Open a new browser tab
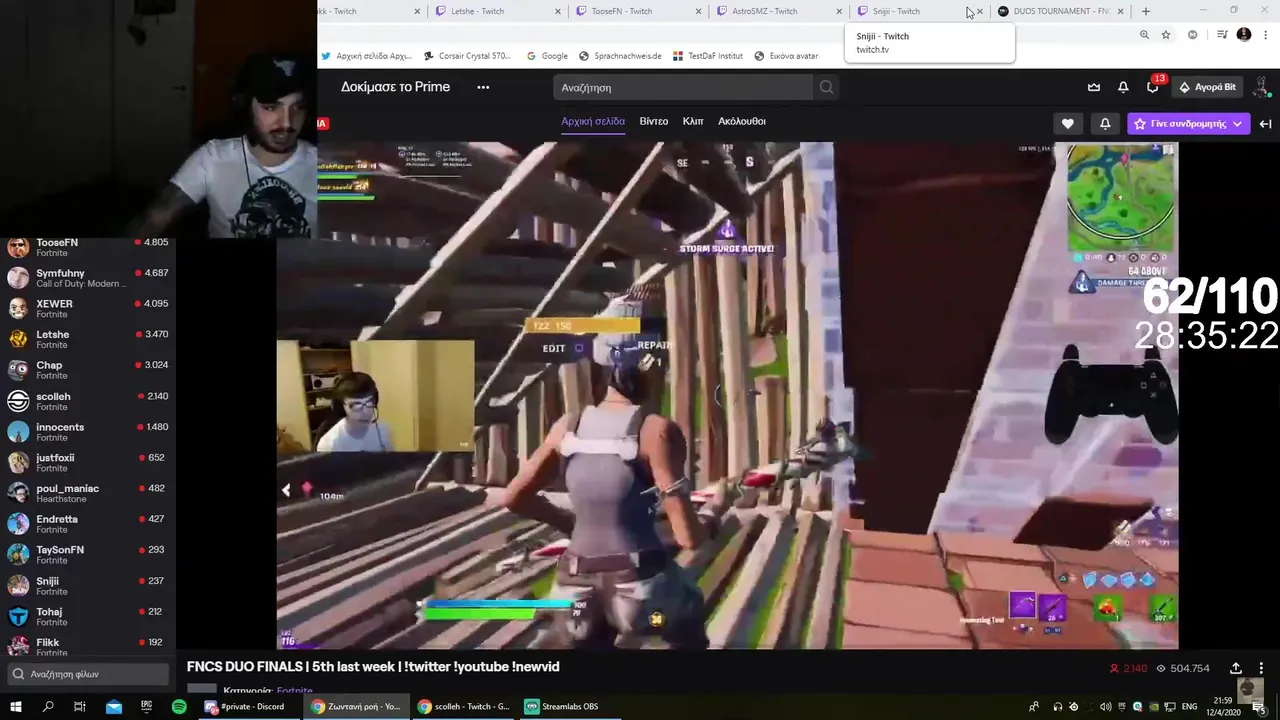Viewport: 1280px width, 720px height. [x=1146, y=11]
